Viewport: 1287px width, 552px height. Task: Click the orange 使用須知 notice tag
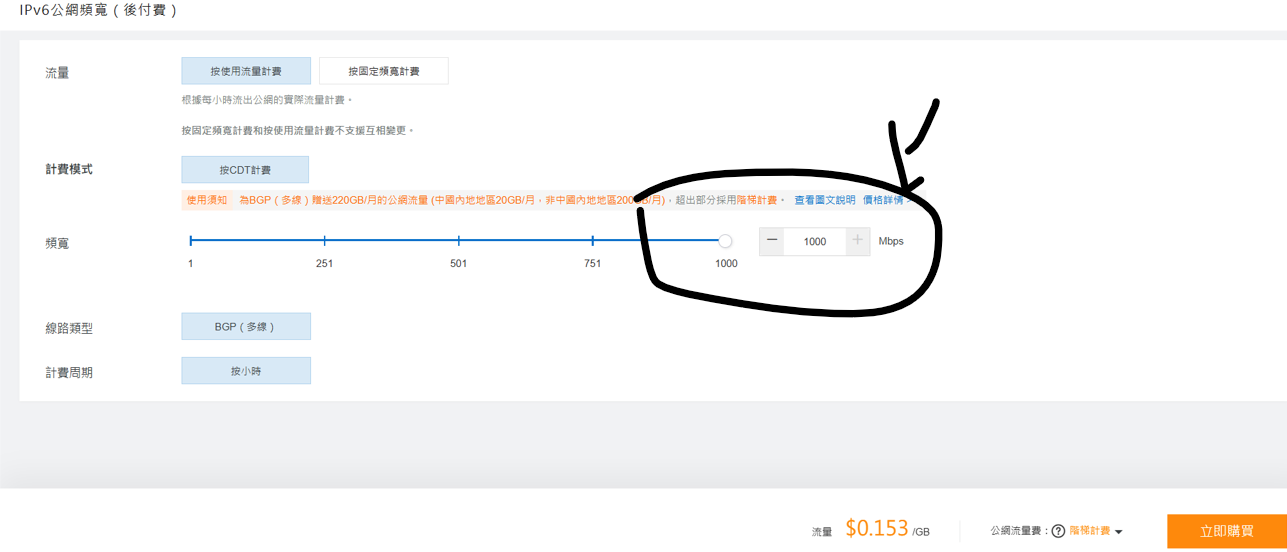pos(207,200)
